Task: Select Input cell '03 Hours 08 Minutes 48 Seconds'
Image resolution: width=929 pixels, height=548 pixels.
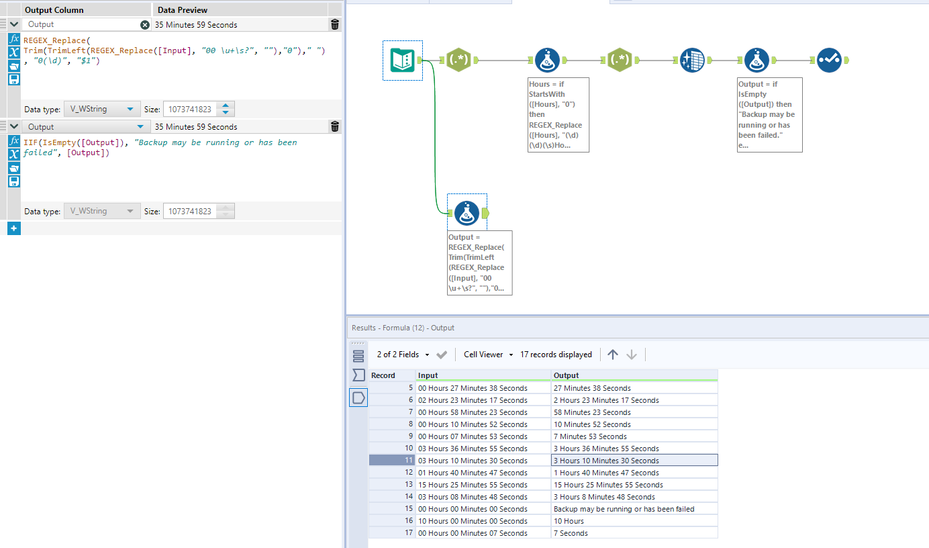Action: pos(483,496)
